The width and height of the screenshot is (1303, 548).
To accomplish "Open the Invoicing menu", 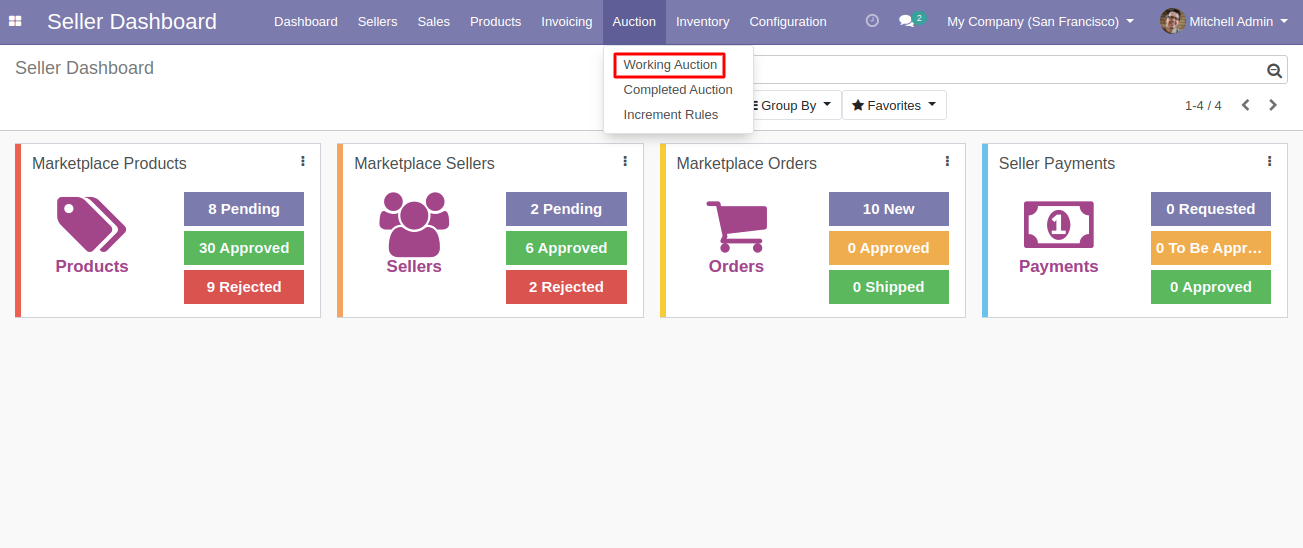I will (567, 21).
